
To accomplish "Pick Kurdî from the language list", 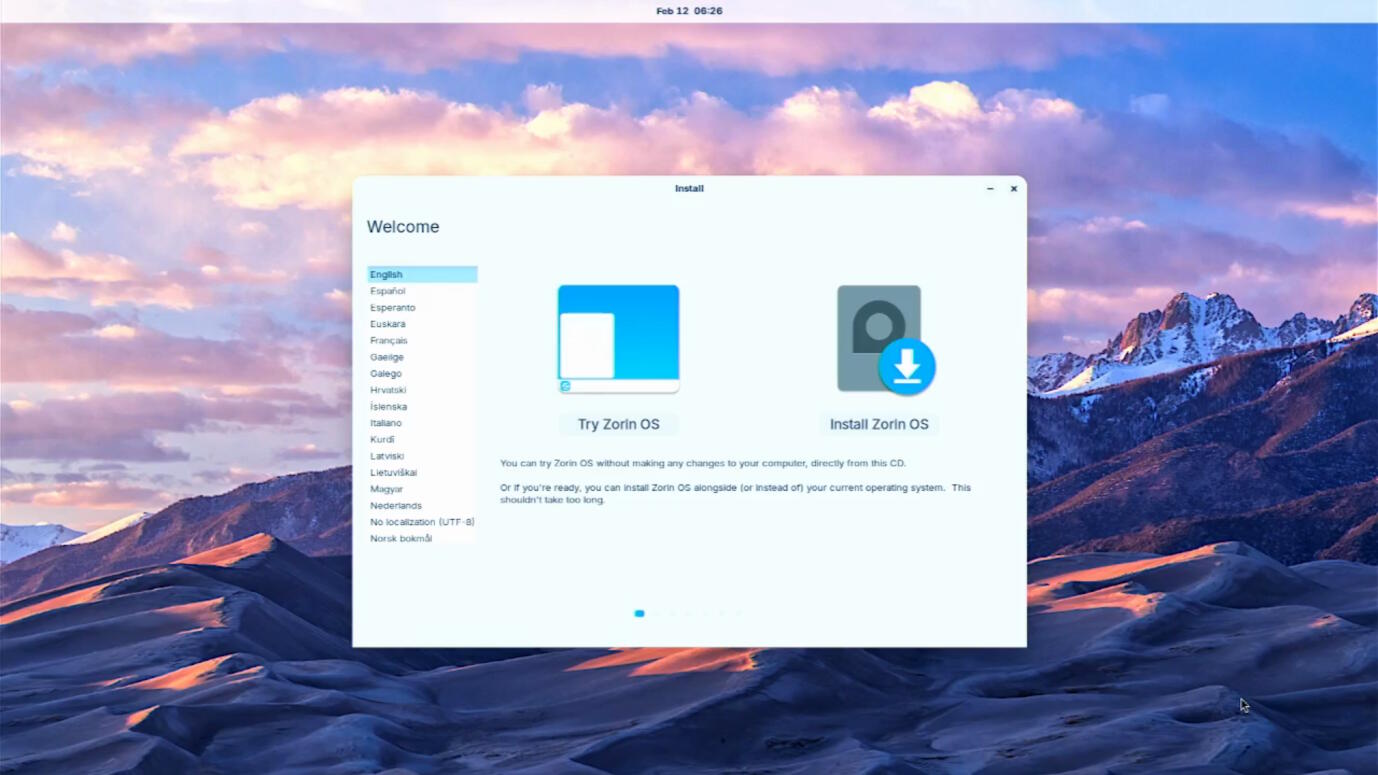I will 422,439.
